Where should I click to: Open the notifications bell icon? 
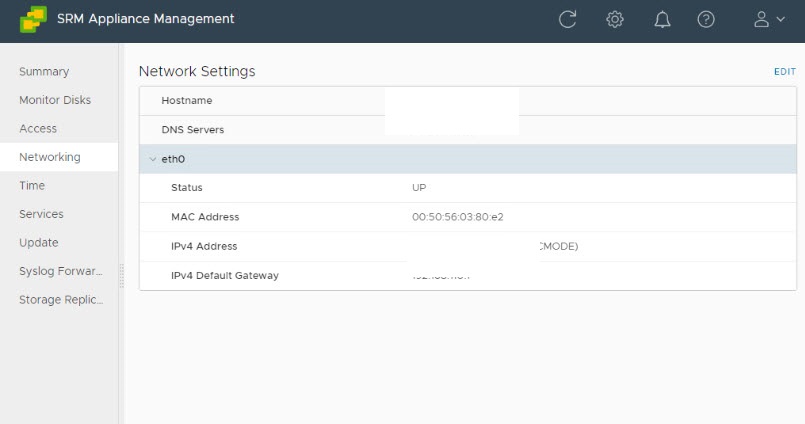click(662, 19)
